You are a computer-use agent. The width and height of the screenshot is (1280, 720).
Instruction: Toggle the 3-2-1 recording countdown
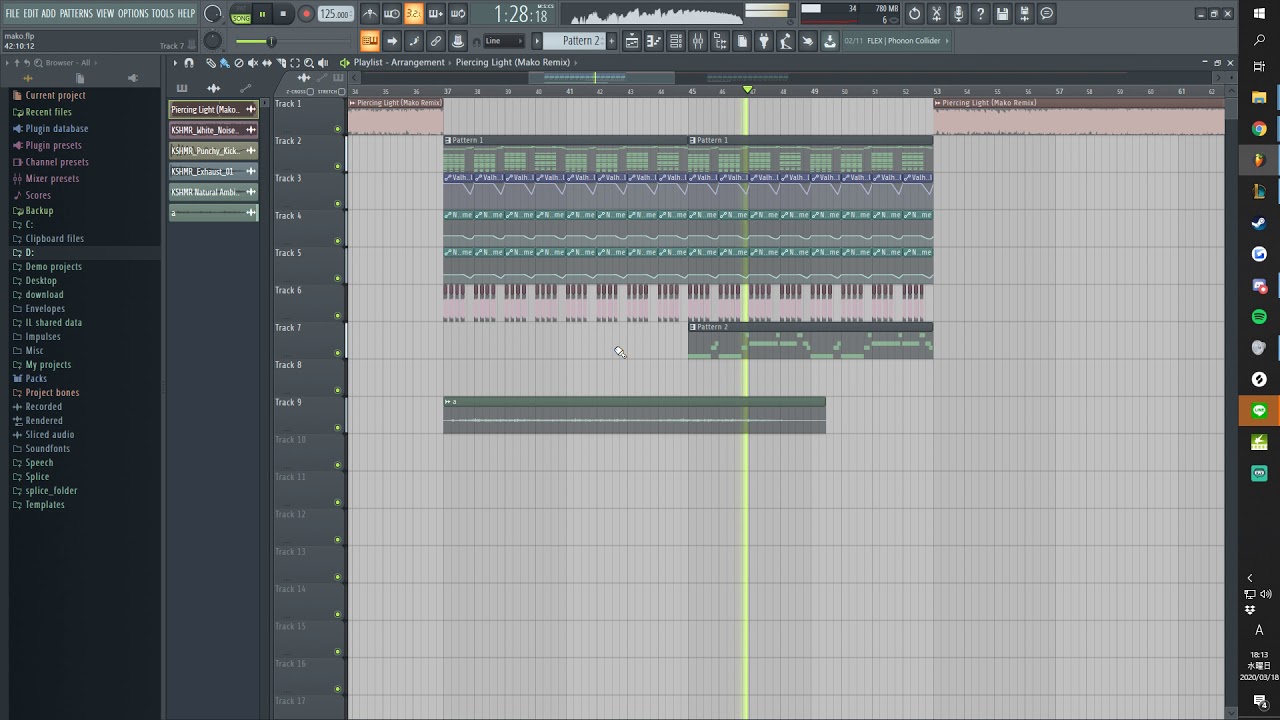click(413, 14)
